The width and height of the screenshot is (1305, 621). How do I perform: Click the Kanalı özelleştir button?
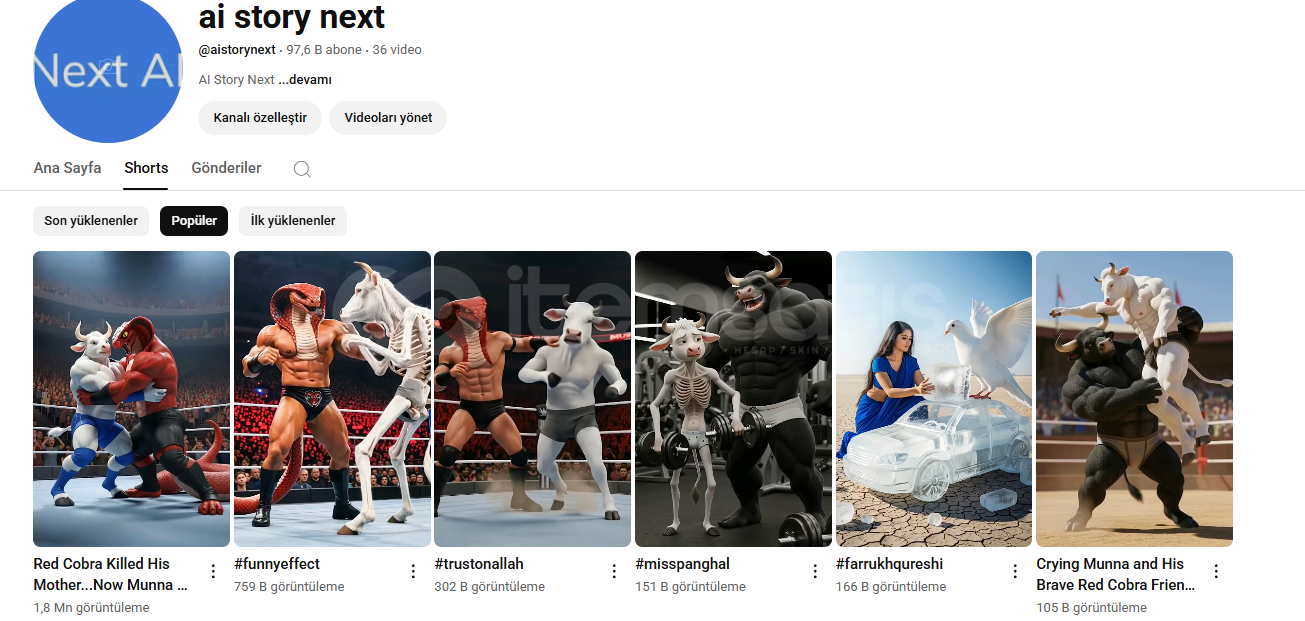260,118
